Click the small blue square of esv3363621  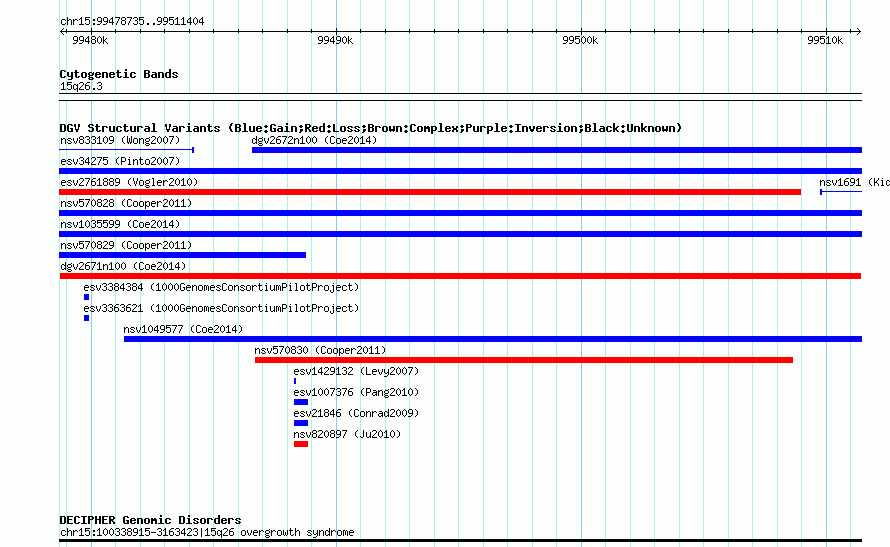[86, 318]
